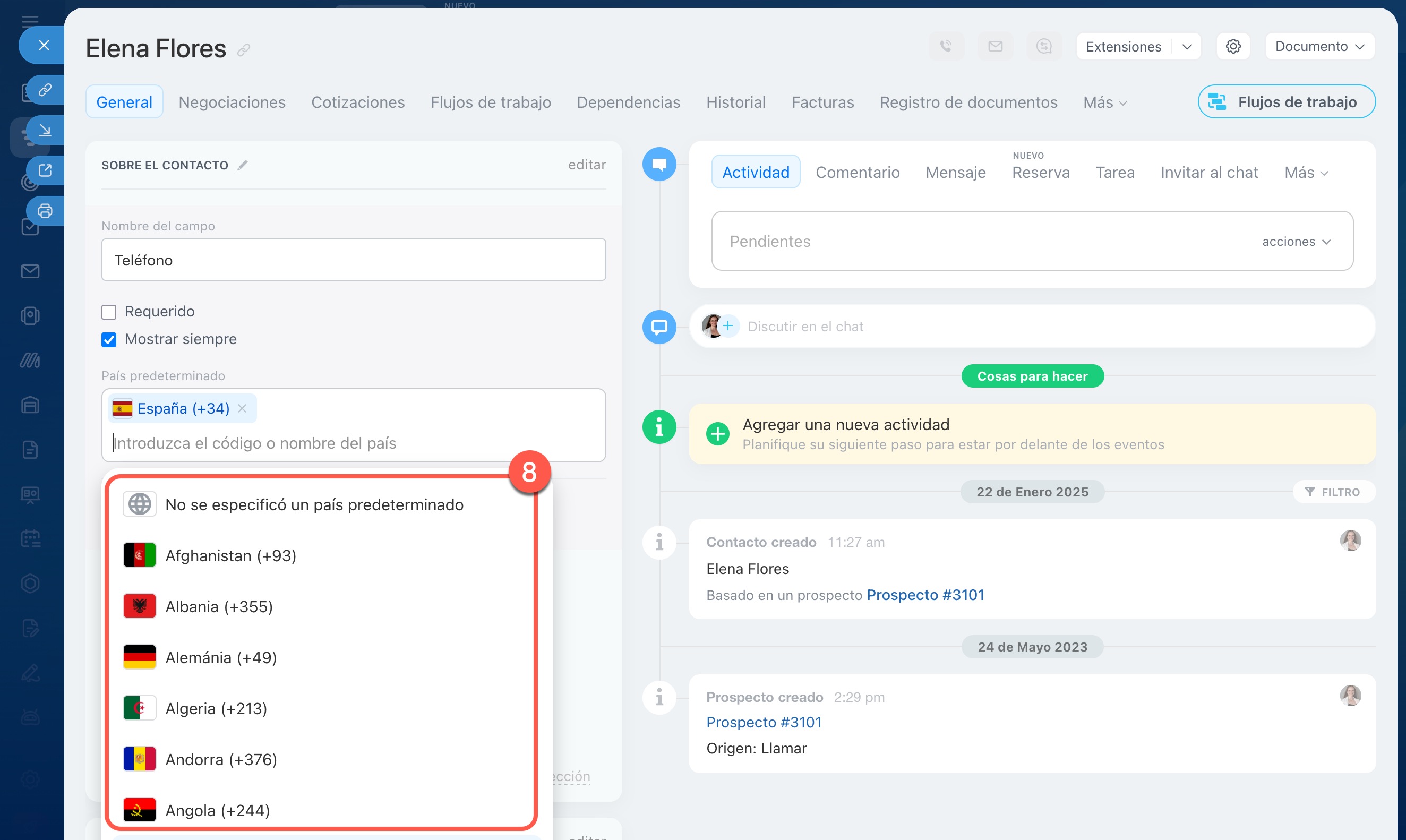
Task: Enable the Requerido checkbox
Action: [x=109, y=312]
